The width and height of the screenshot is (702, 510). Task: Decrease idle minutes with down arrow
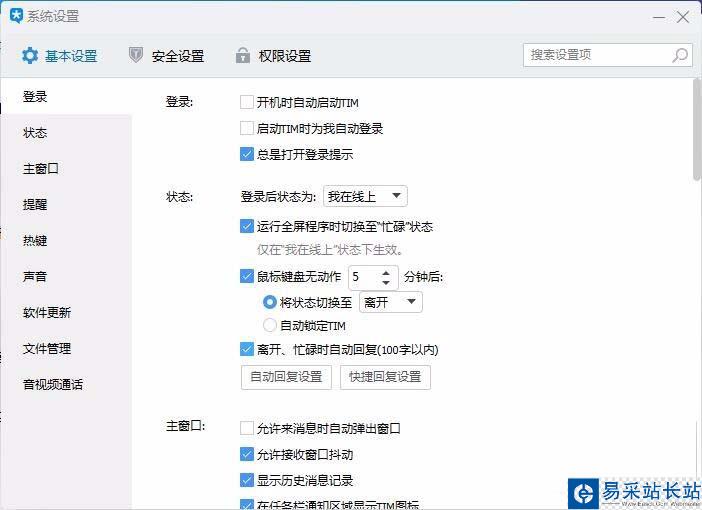tap(386, 283)
